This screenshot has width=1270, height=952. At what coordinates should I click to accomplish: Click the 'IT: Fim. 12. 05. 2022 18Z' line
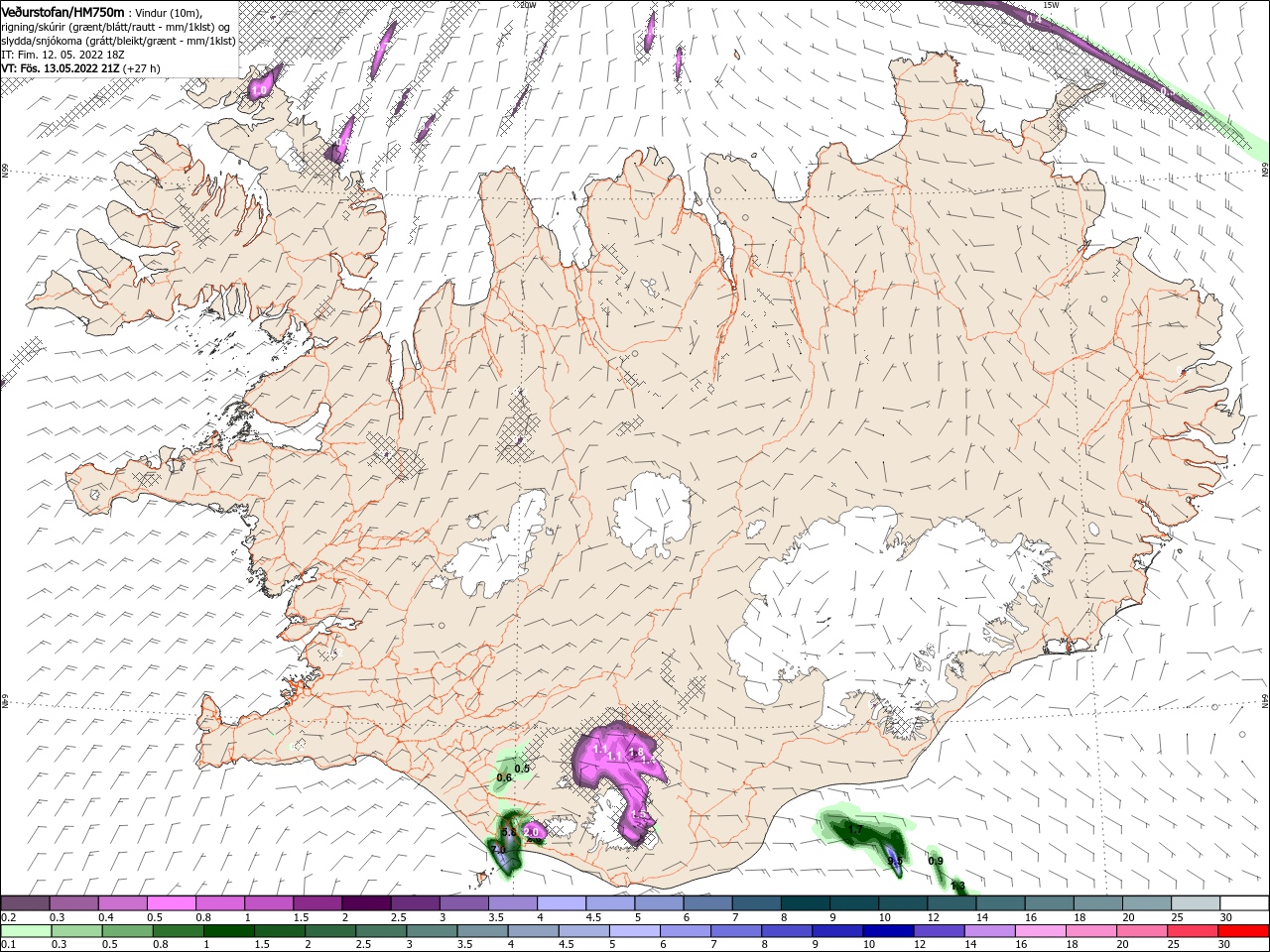(63, 55)
